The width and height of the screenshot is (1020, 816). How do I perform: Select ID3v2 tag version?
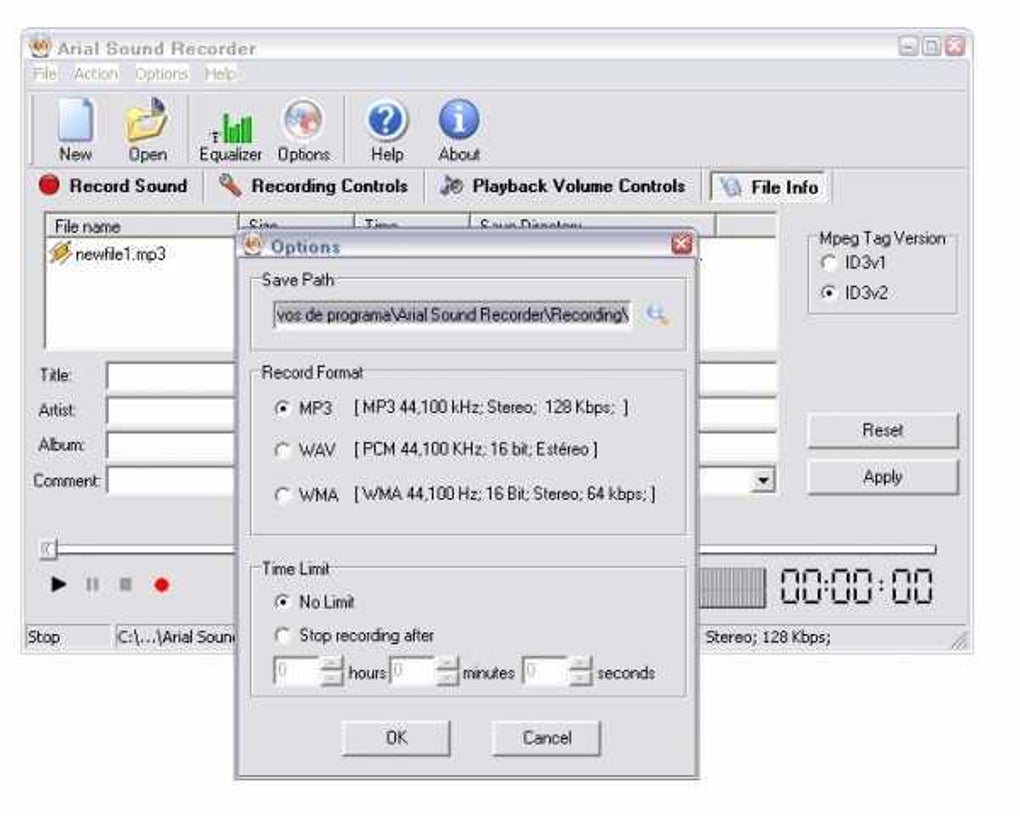point(828,292)
